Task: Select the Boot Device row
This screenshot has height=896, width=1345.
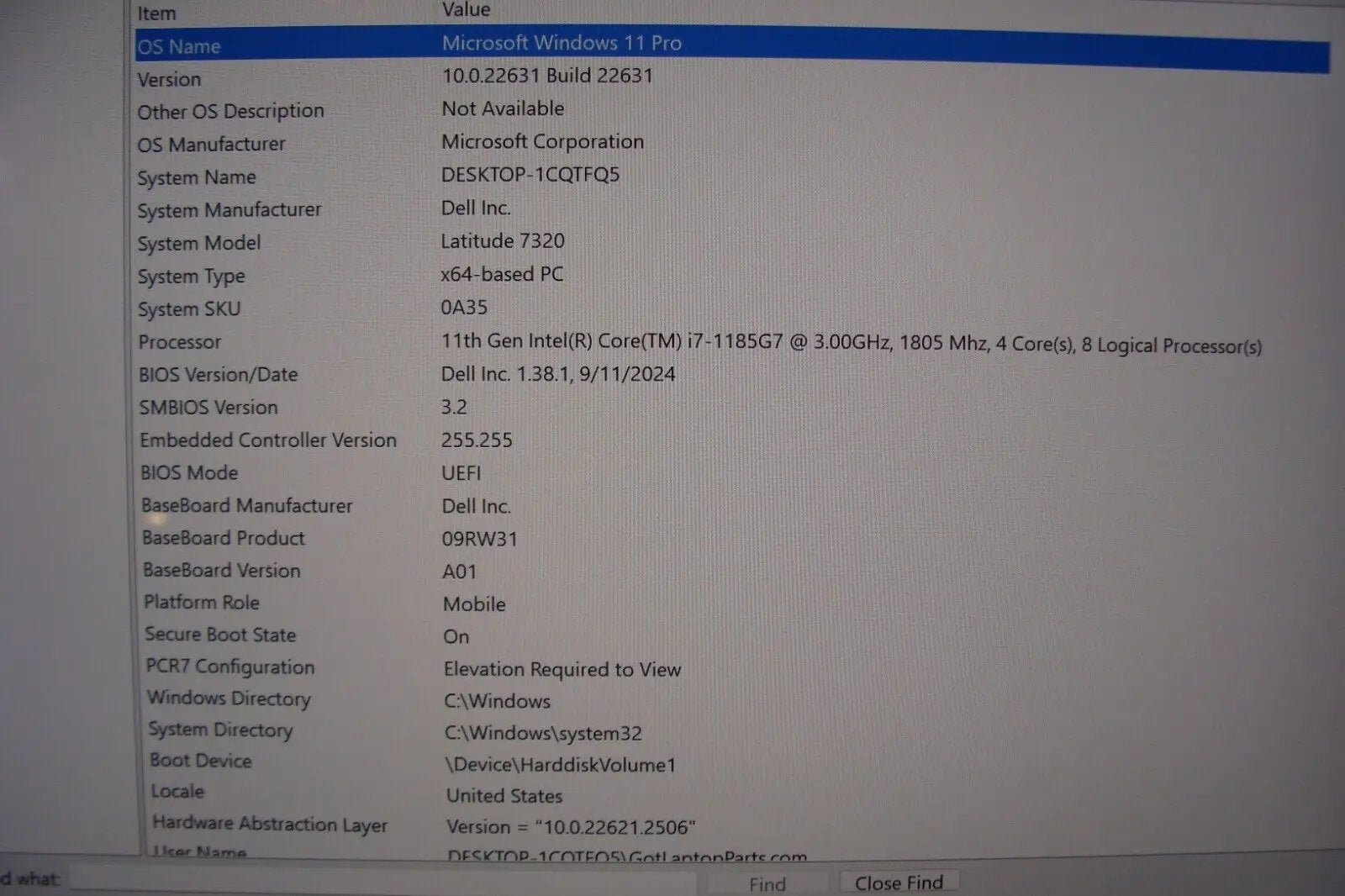Action: 201,761
